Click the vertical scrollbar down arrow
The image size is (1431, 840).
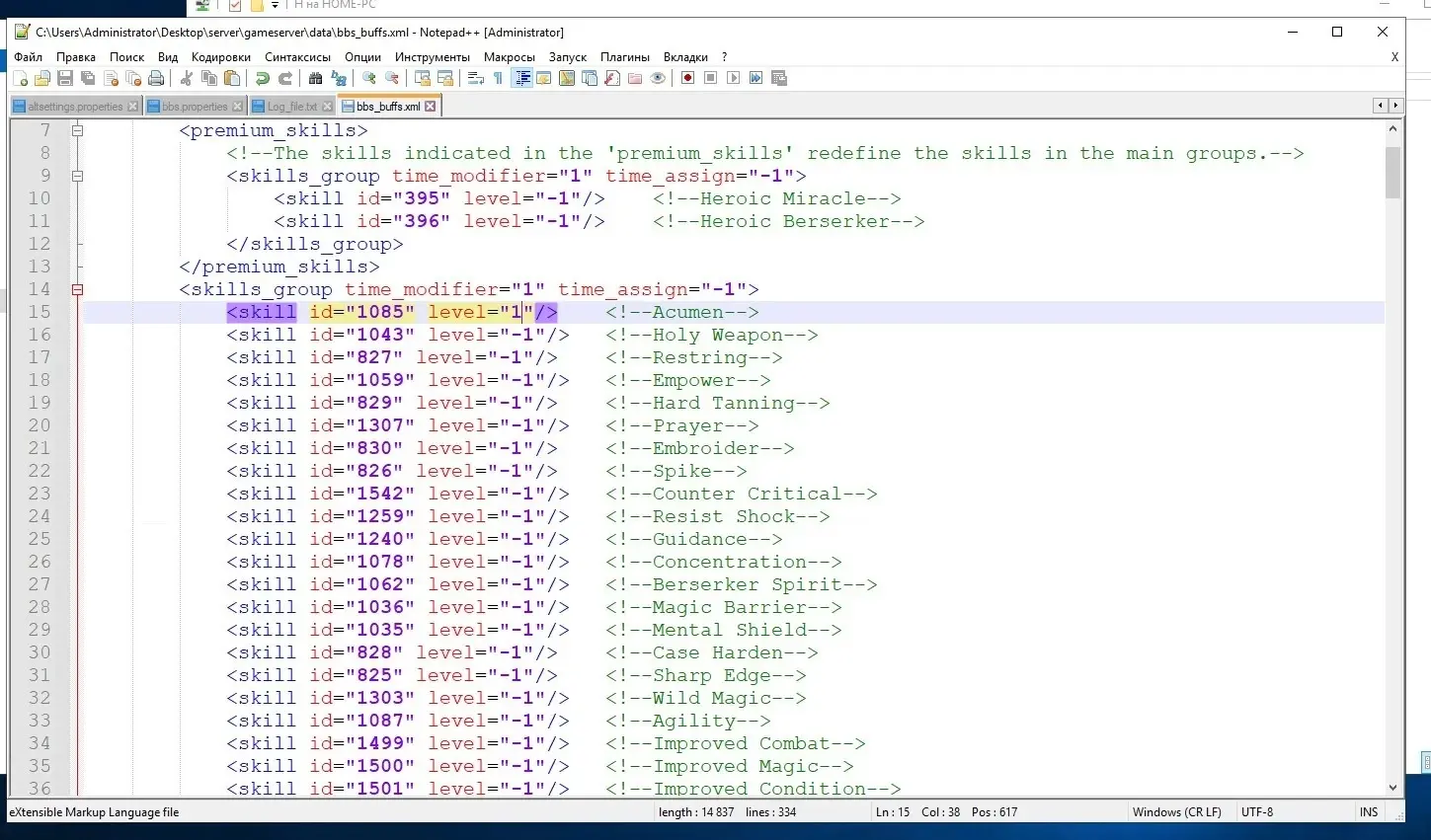tap(1392, 788)
